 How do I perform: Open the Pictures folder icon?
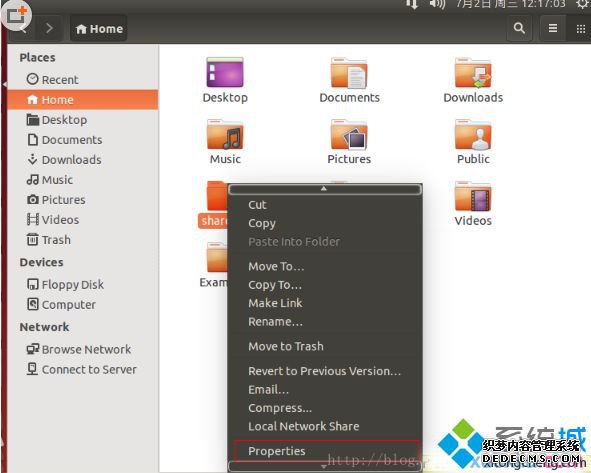[349, 135]
